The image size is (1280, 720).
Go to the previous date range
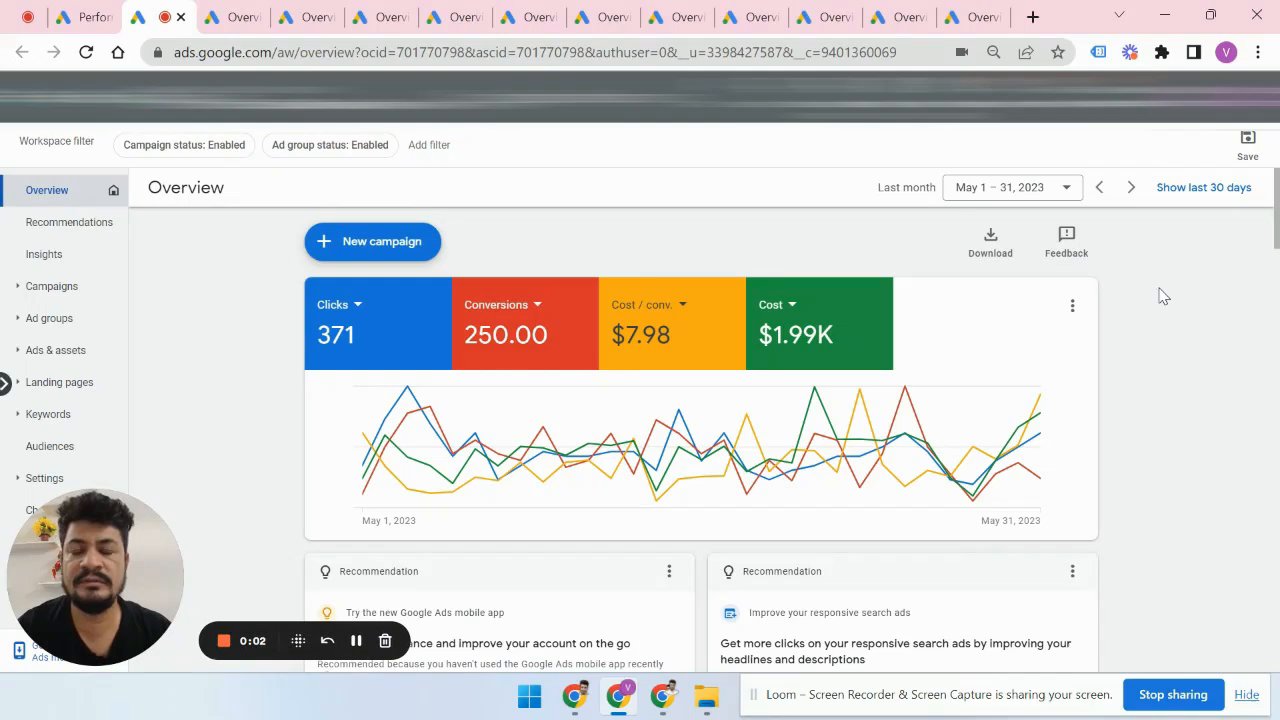tap(1099, 187)
